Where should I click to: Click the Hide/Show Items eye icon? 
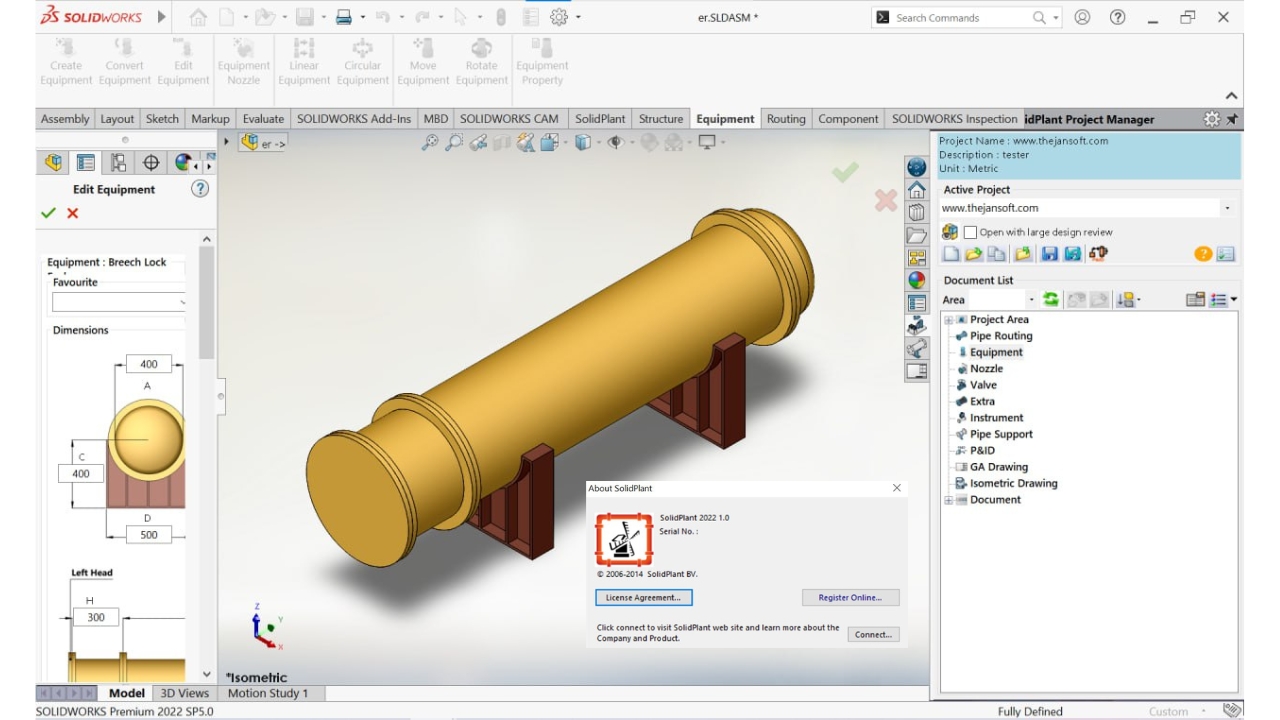click(x=615, y=143)
